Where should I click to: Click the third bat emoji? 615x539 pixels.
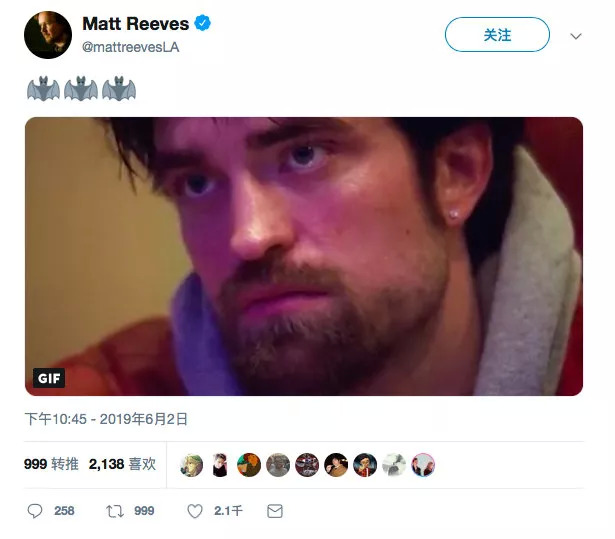click(119, 89)
